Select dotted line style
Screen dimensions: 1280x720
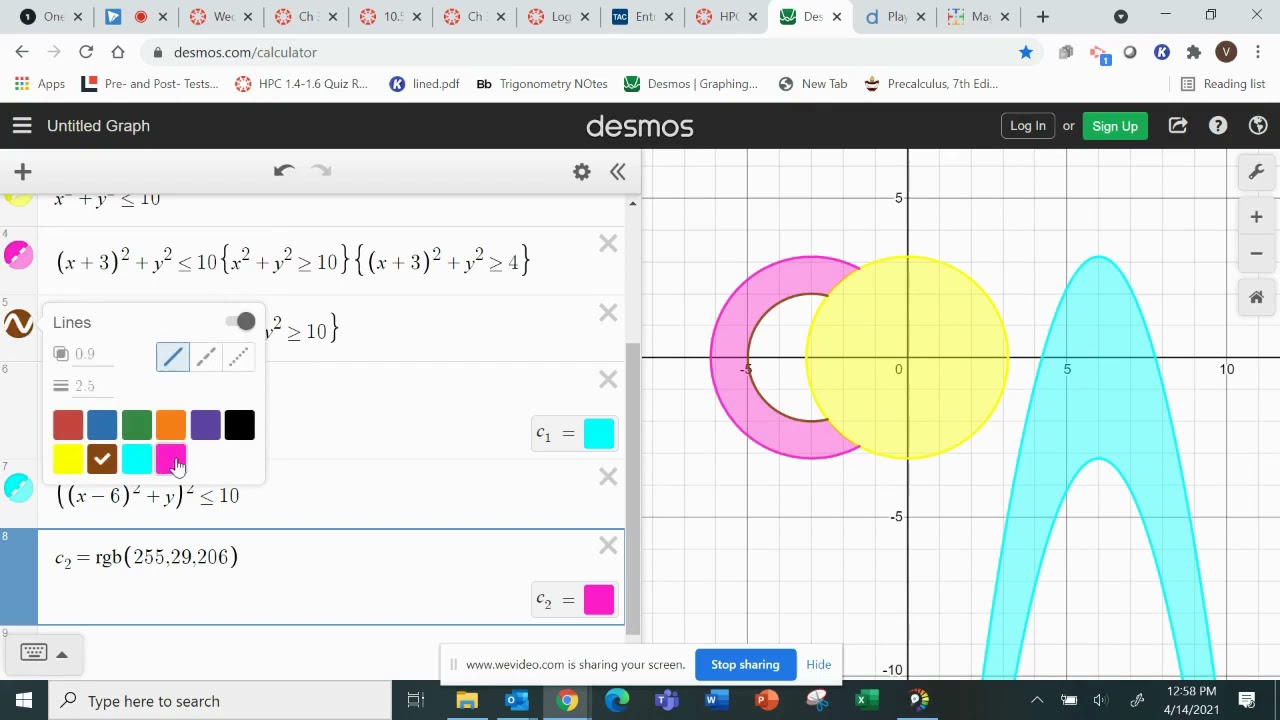click(238, 357)
